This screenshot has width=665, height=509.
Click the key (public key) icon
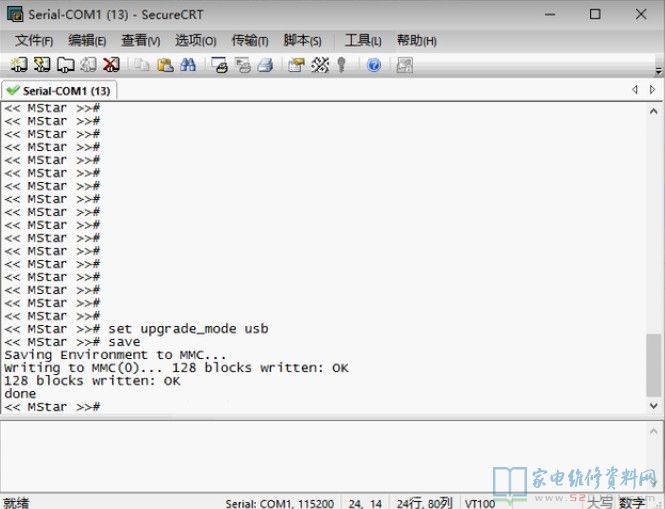point(342,65)
